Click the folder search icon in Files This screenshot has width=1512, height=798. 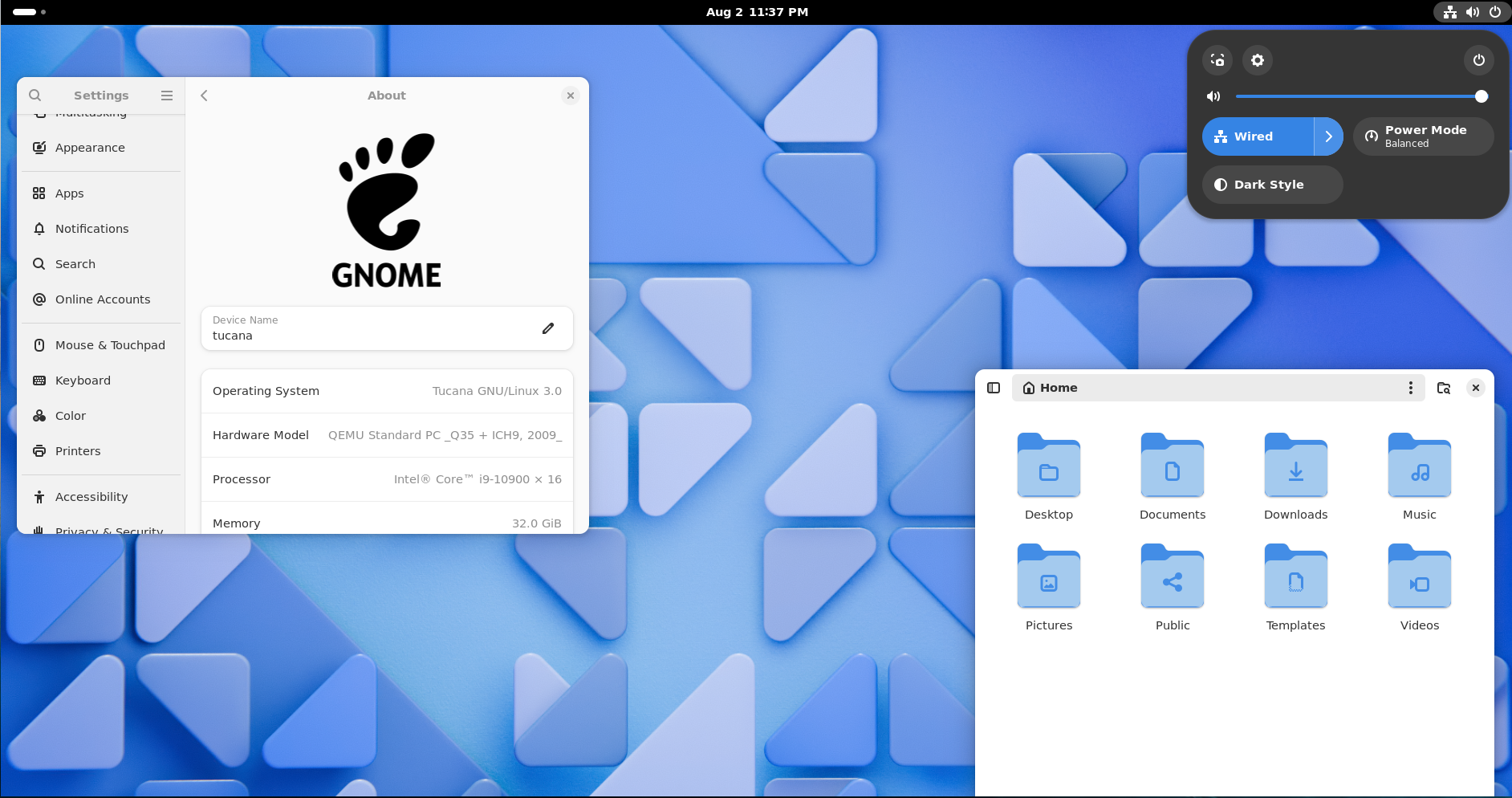(1444, 388)
